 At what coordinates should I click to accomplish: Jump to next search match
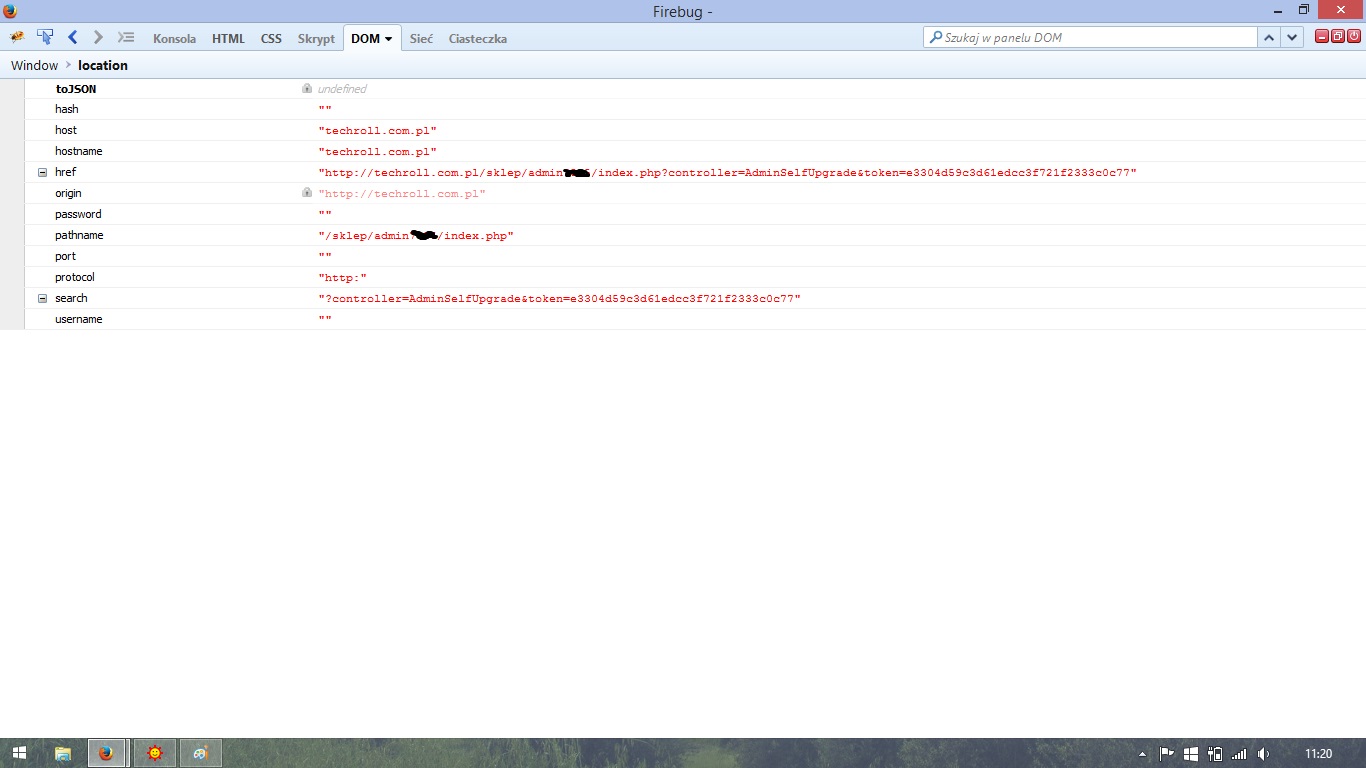tap(1292, 37)
